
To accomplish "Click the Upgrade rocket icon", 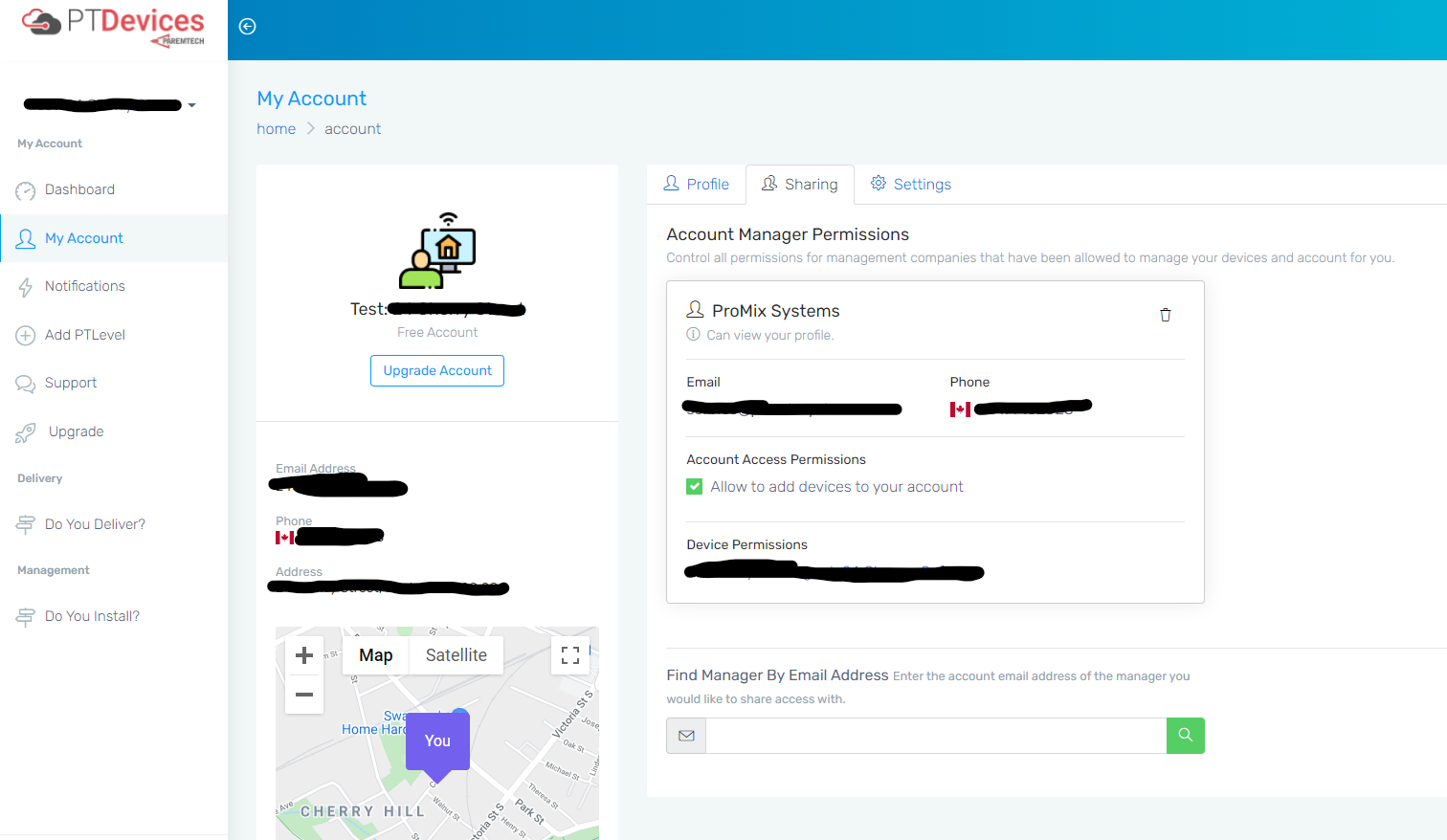I will click(26, 432).
